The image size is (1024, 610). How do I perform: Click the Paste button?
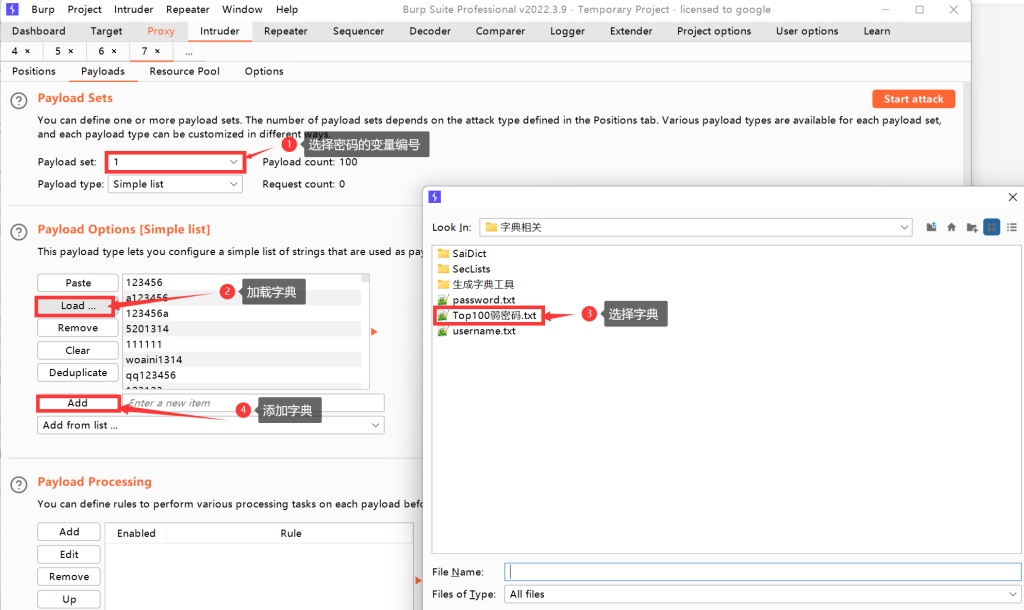(x=78, y=283)
